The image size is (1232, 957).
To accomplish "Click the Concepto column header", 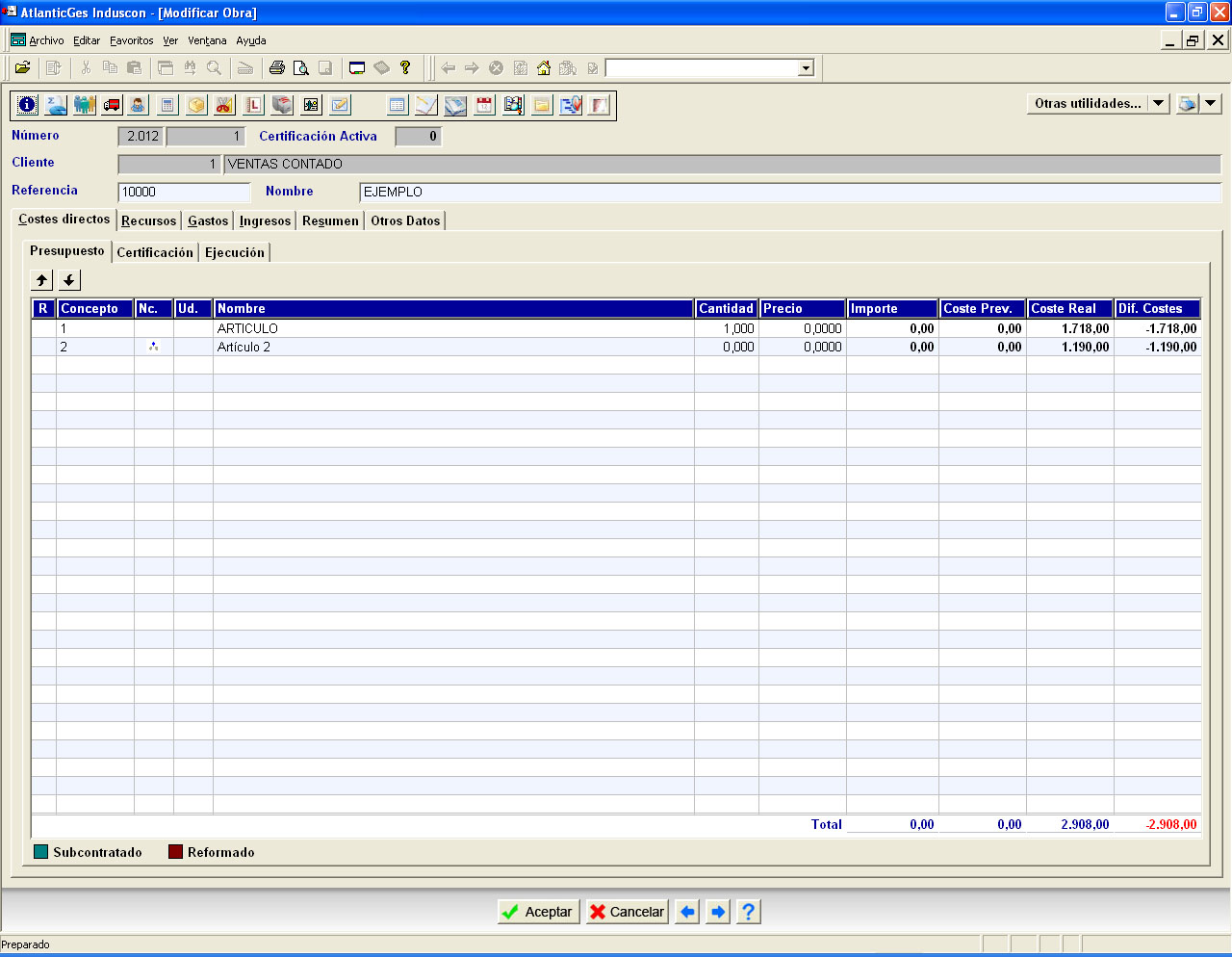I will coord(95,308).
